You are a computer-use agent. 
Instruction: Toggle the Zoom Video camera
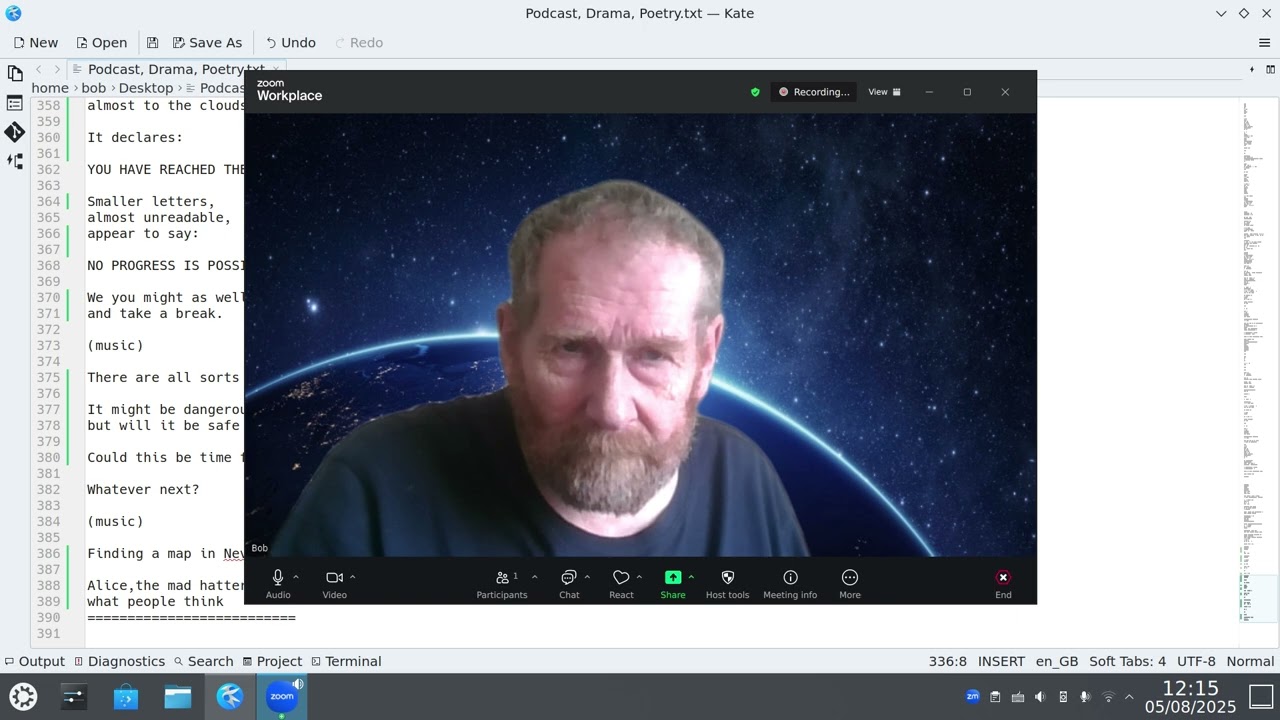(x=334, y=583)
